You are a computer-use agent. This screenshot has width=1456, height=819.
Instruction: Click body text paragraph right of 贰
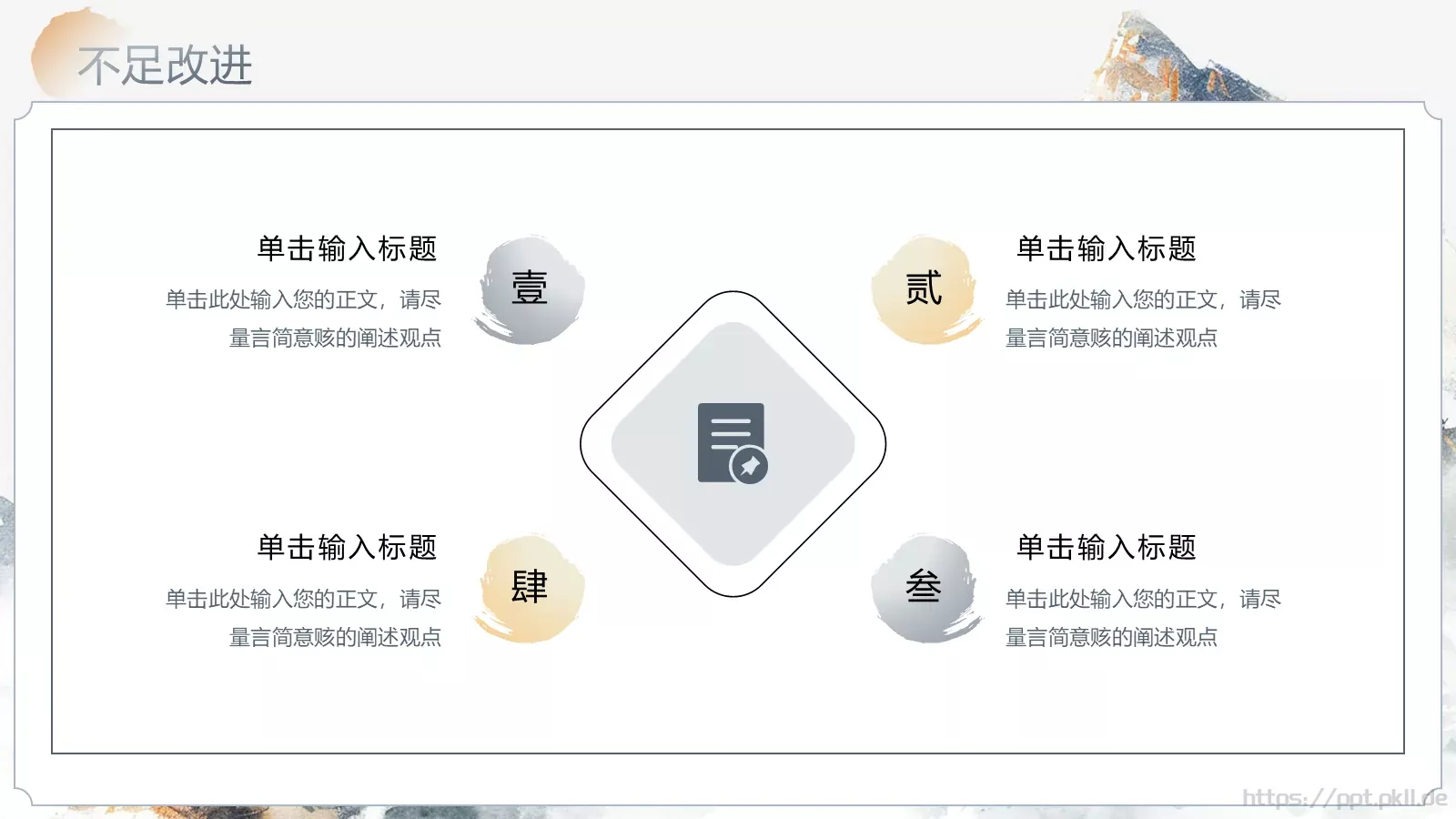[x=1143, y=318]
